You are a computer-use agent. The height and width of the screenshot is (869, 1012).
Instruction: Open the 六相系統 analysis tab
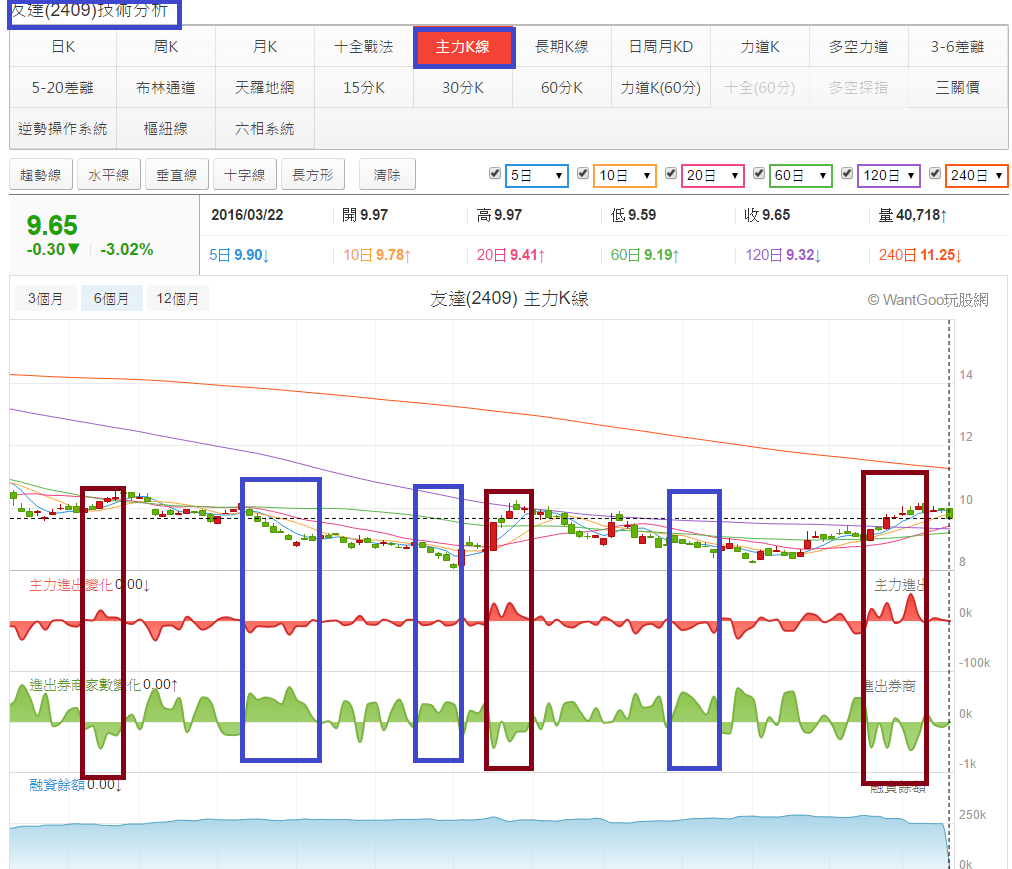point(265,129)
